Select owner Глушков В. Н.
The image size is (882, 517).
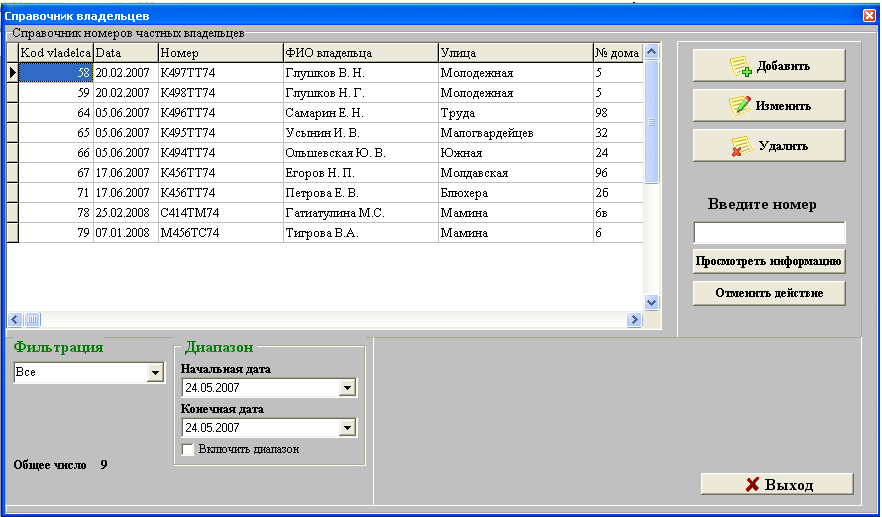361,73
